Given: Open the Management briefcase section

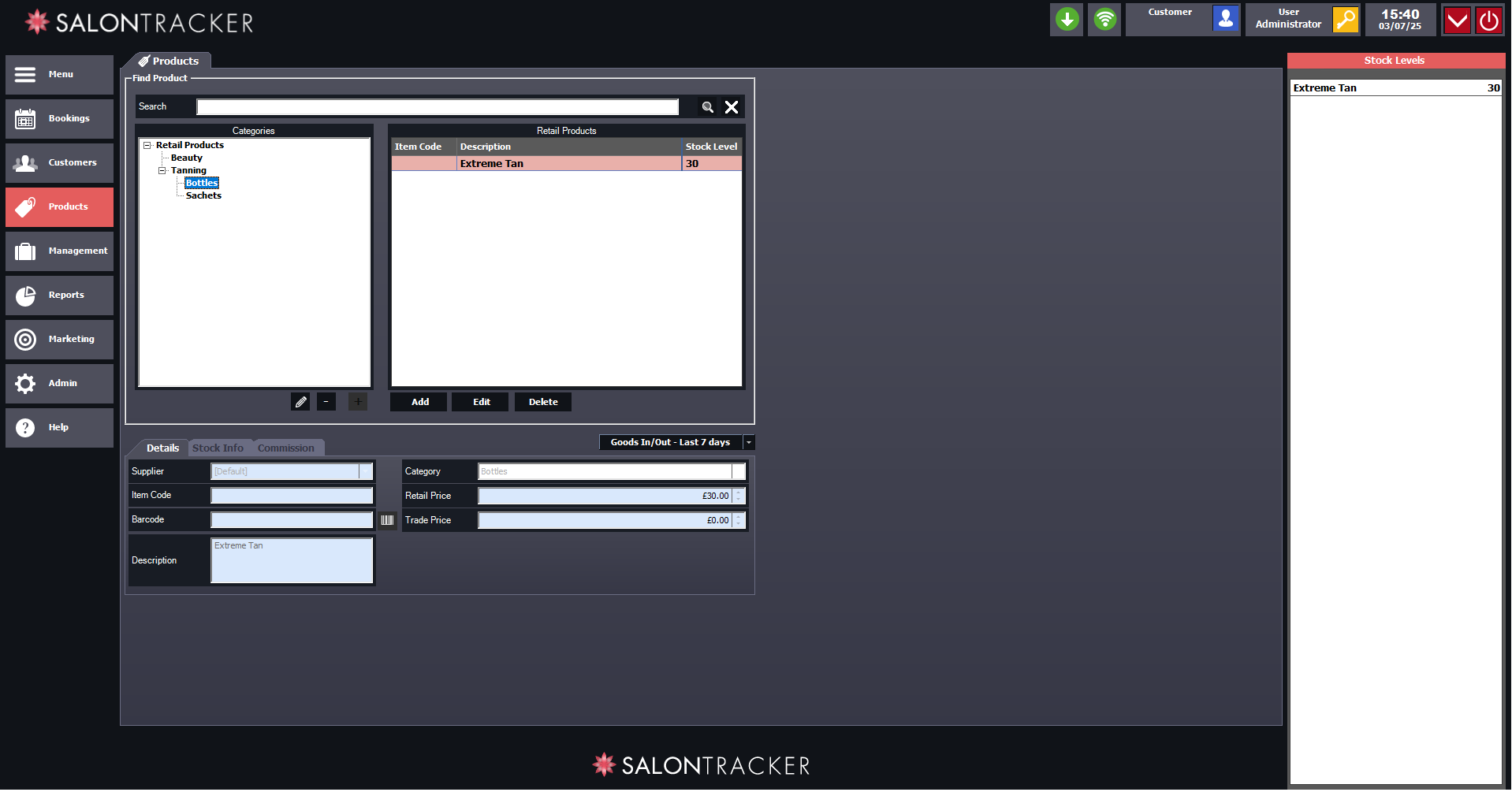Looking at the screenshot, I should coord(59,251).
